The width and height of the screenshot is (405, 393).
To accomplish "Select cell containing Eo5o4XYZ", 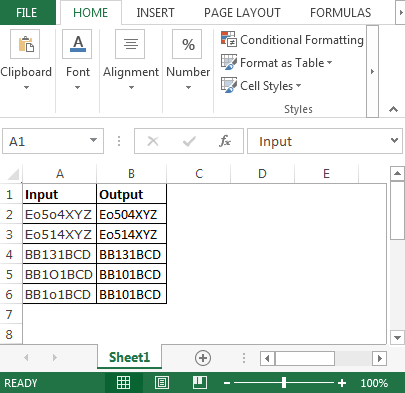I will [59, 214].
